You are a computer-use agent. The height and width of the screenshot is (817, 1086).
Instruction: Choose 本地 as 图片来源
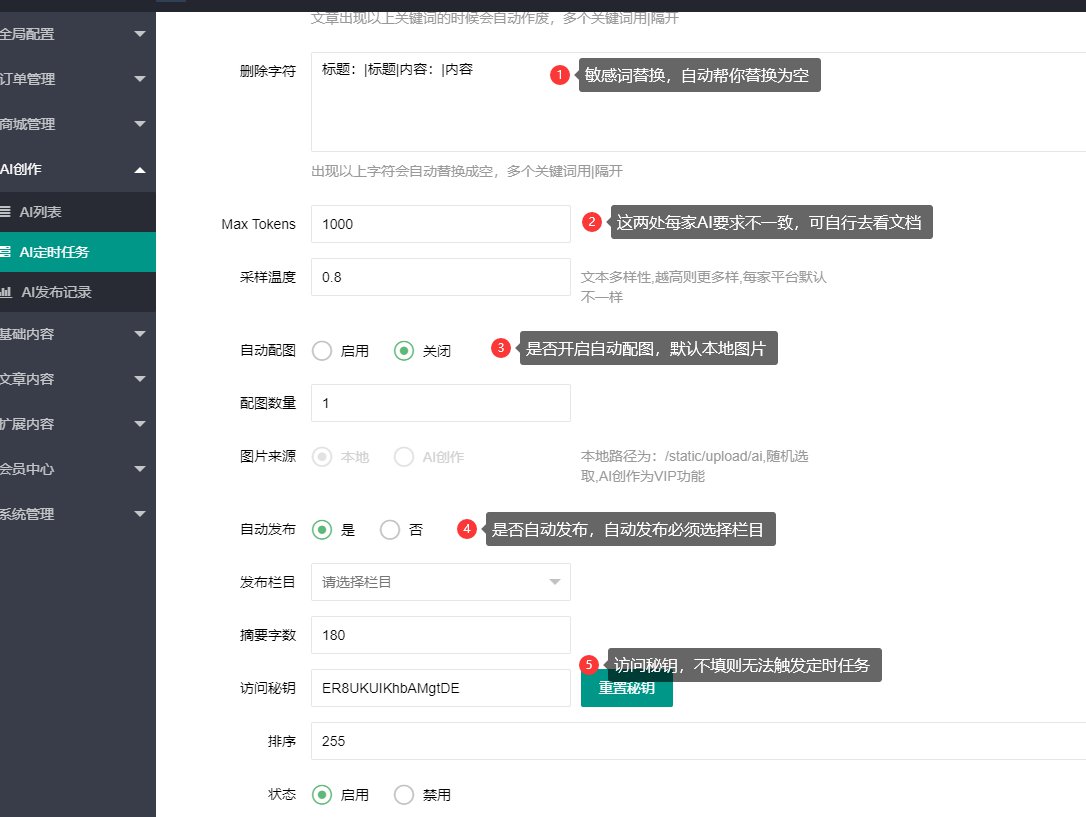[x=322, y=457]
